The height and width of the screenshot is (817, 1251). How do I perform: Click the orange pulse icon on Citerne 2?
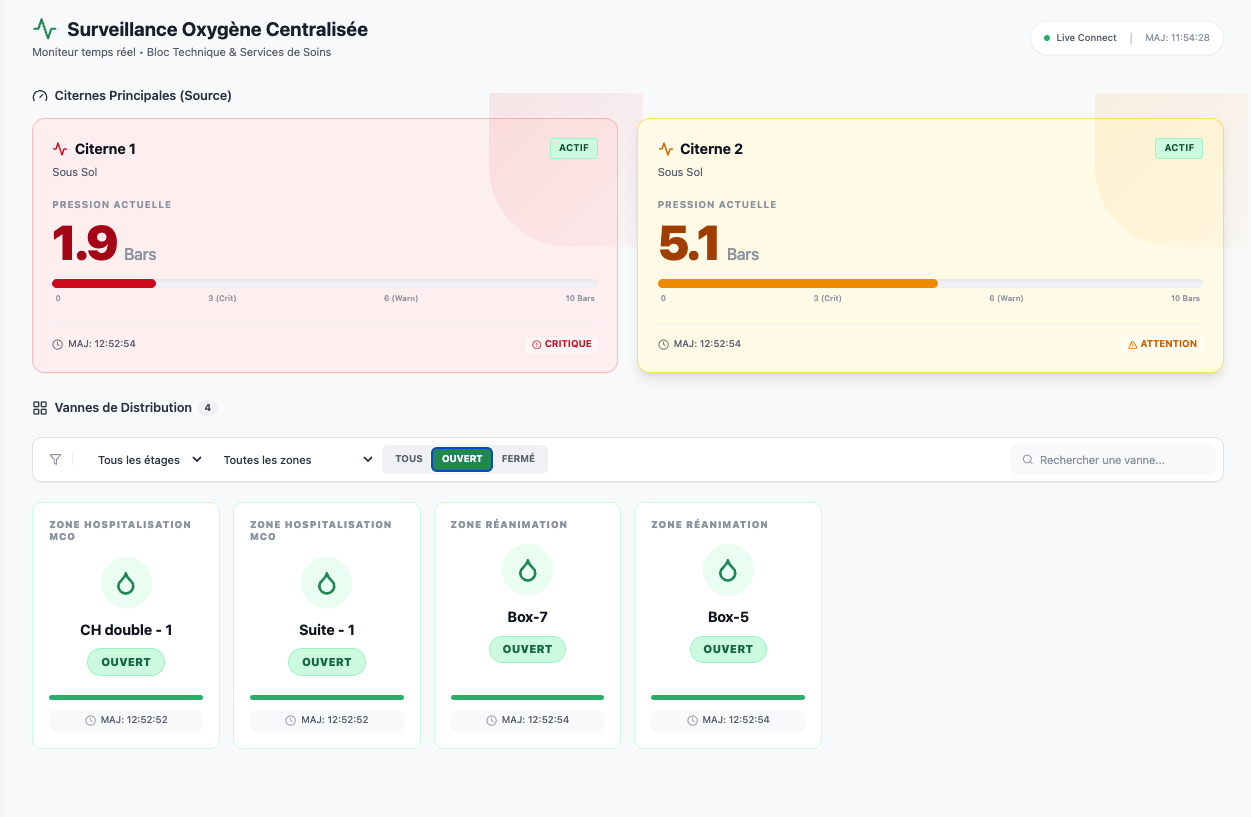pos(666,149)
